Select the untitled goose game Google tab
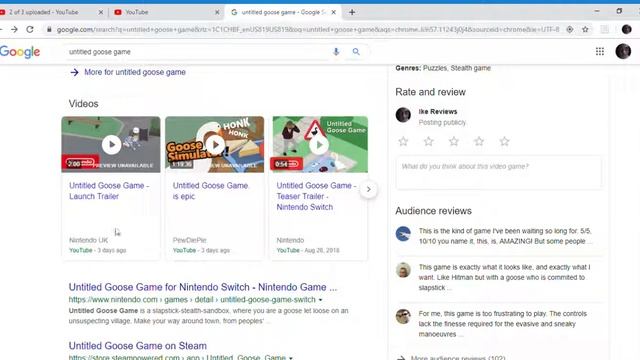 click(282, 12)
